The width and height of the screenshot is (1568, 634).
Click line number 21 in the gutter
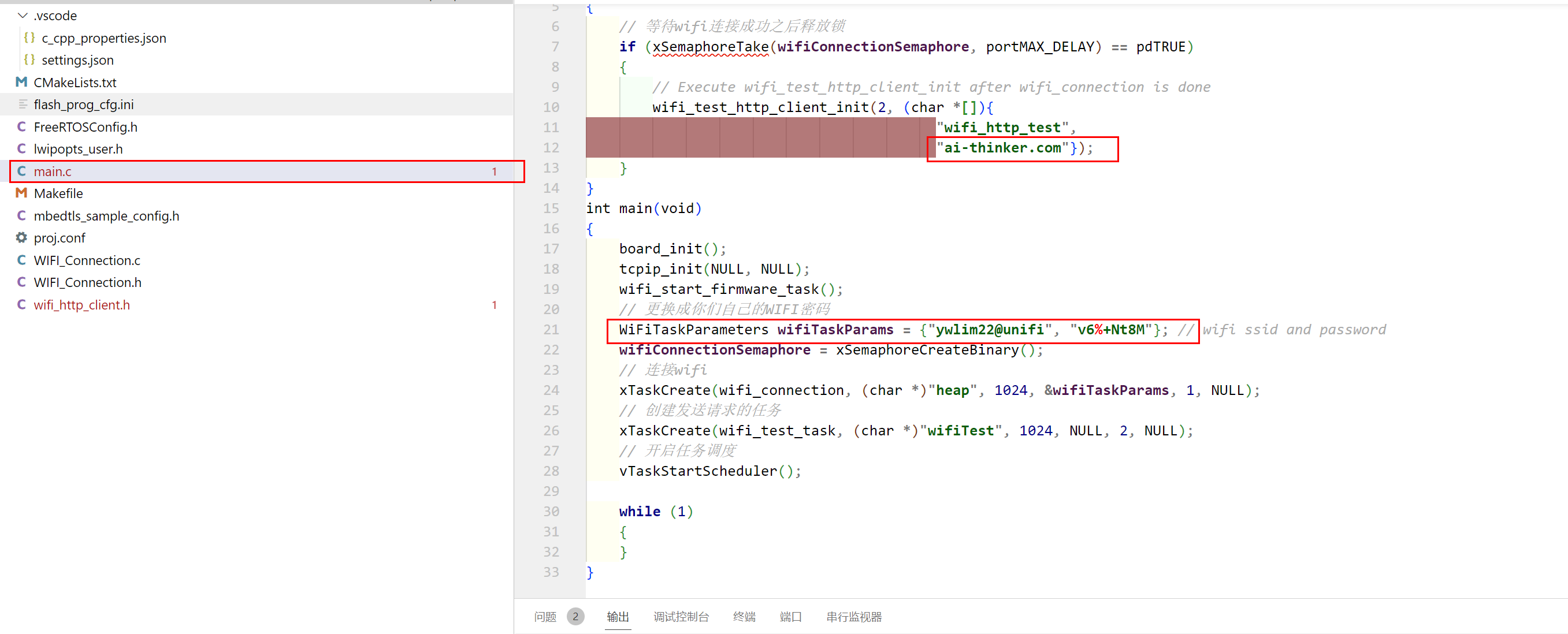[x=551, y=329]
